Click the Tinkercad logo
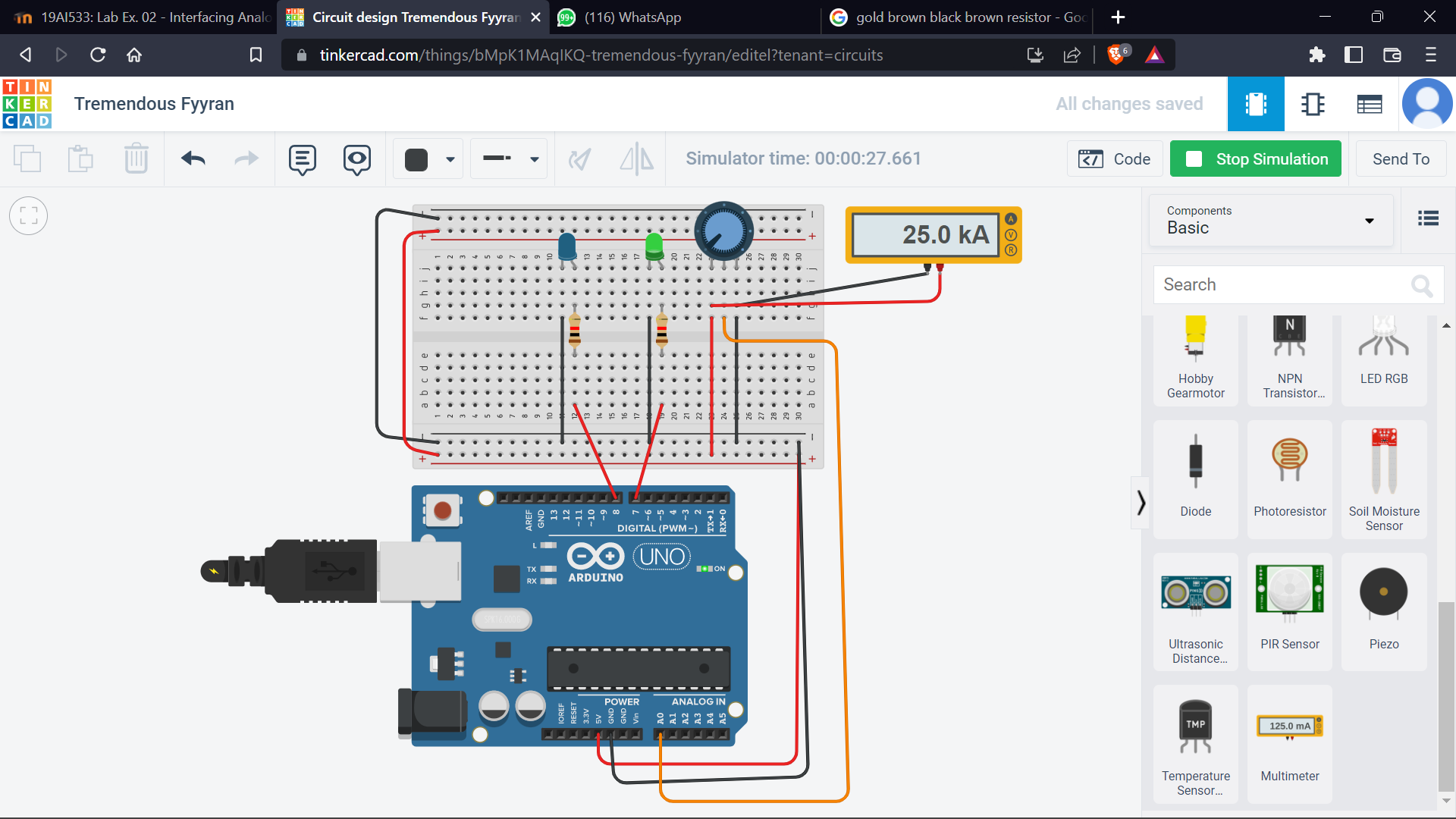1456x819 pixels. [x=27, y=104]
